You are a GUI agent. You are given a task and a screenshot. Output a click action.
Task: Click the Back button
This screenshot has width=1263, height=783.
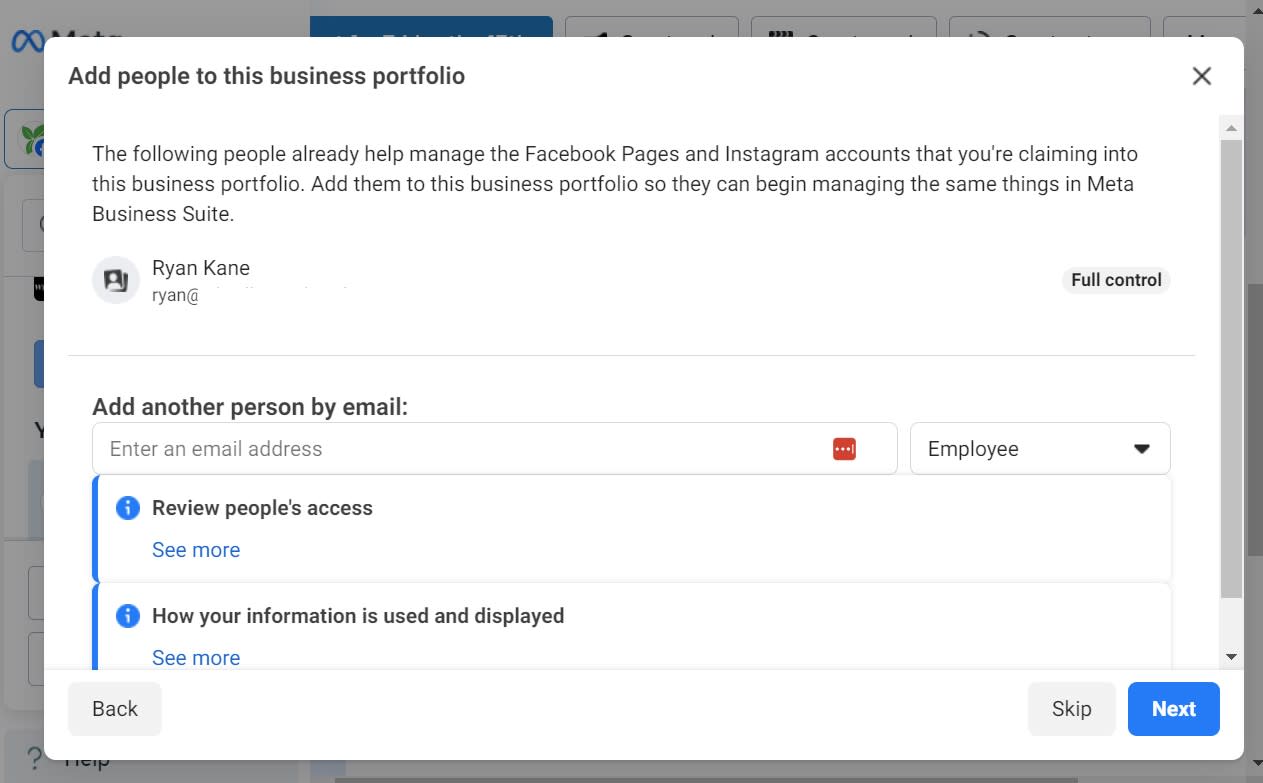click(115, 709)
